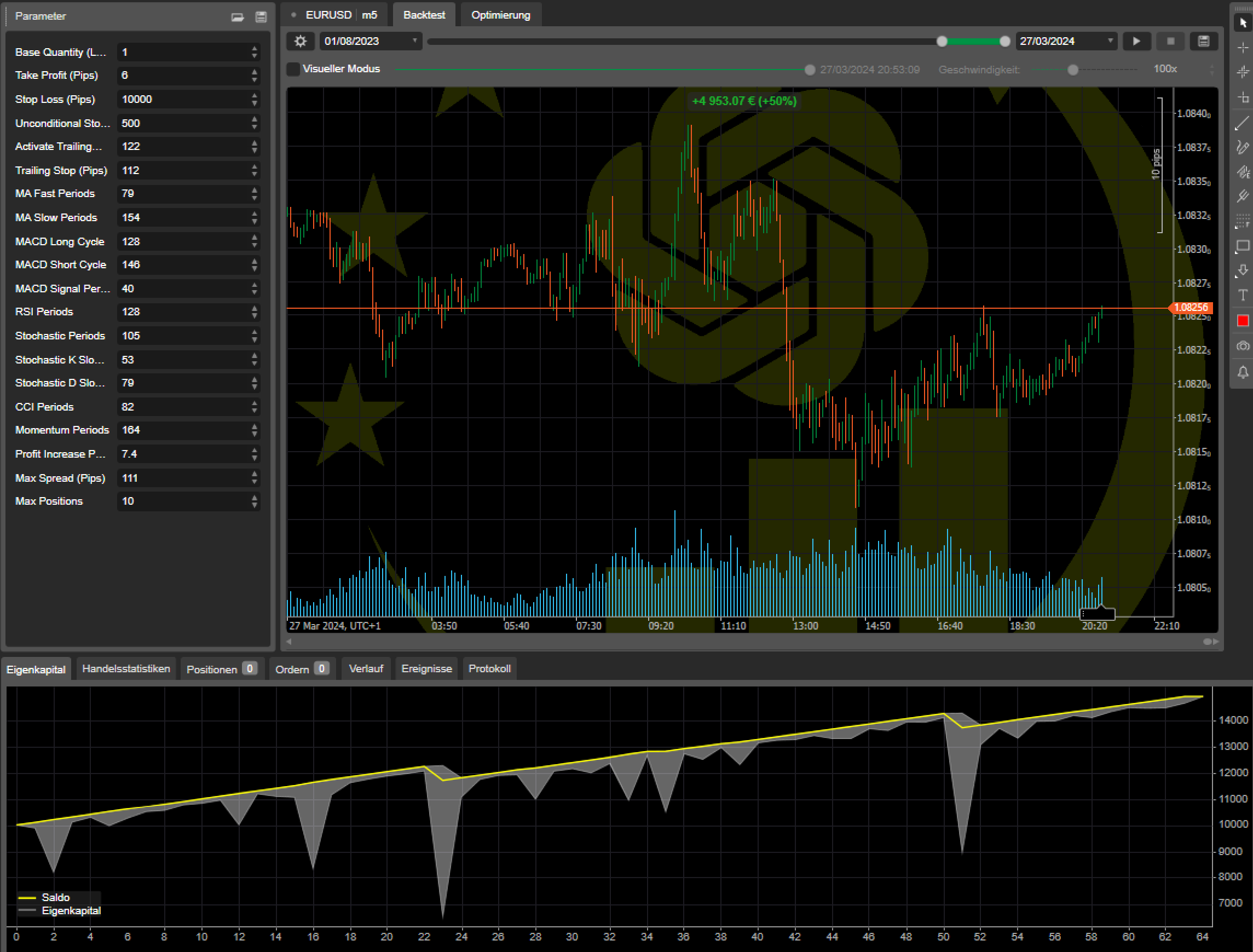Click the visual mode progress slider handle

coord(810,70)
